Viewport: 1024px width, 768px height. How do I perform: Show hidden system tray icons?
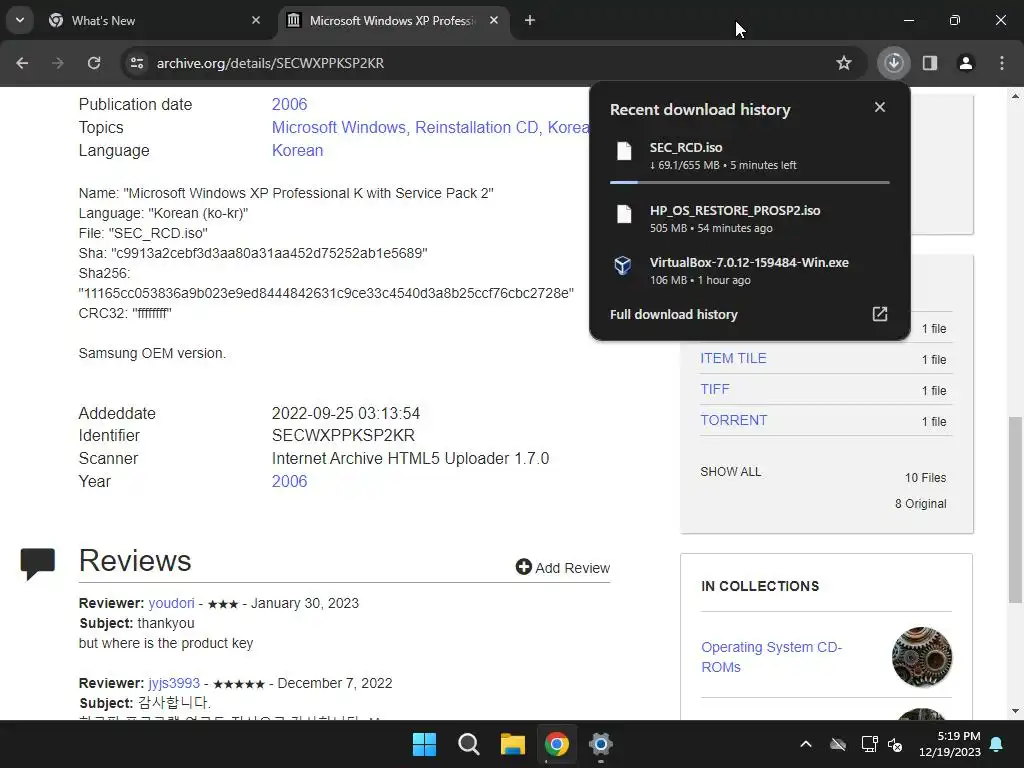tap(806, 744)
